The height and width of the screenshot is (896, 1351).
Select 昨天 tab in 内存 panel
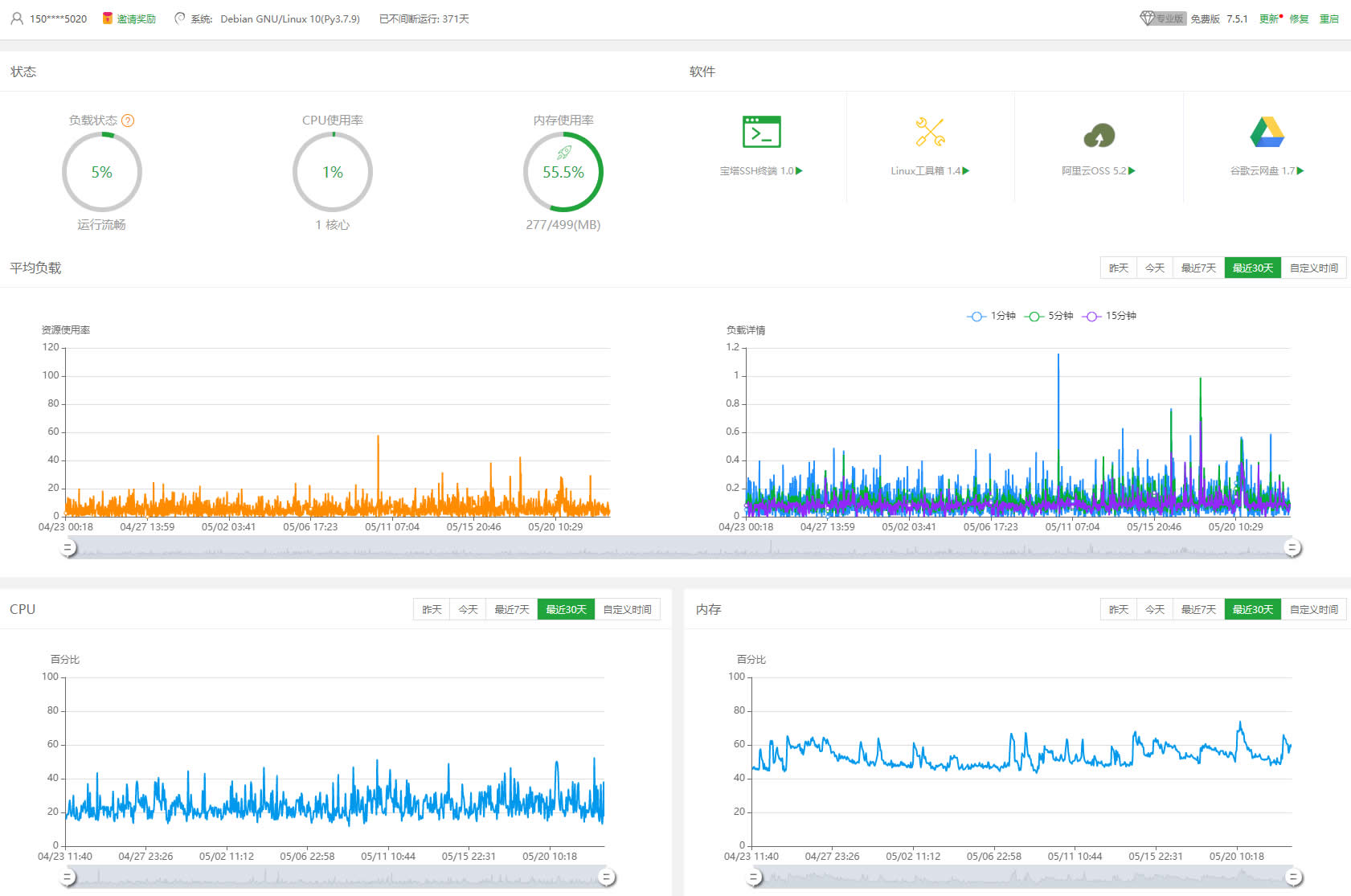(x=1119, y=610)
